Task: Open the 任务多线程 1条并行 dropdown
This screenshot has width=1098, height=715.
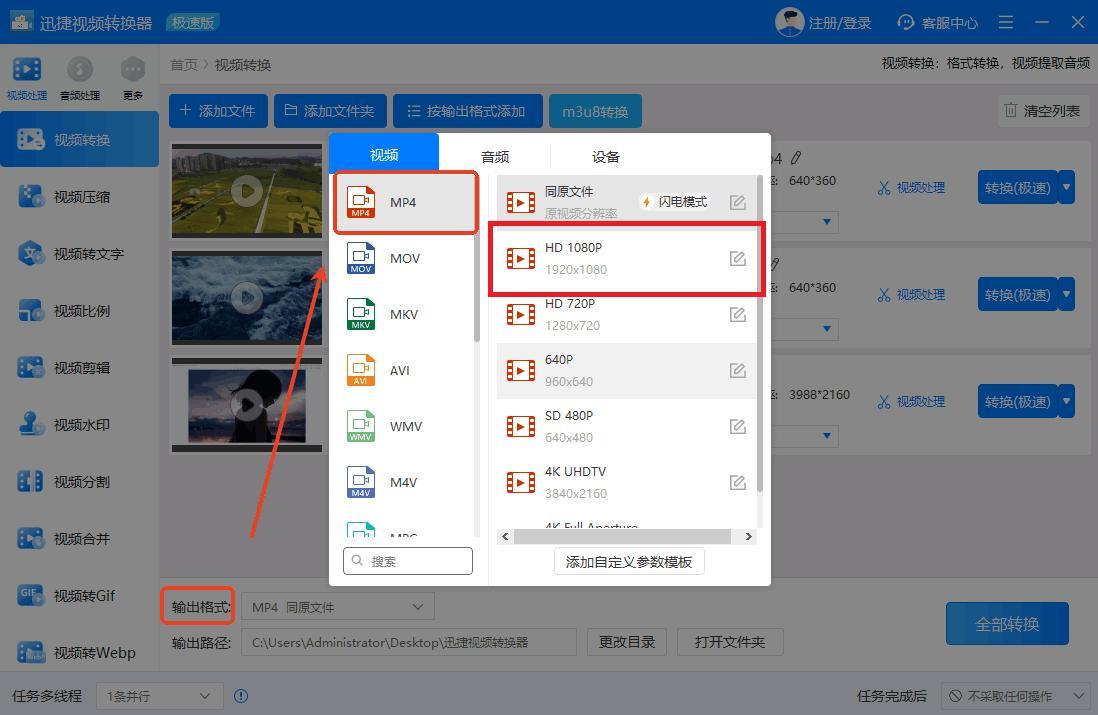Action: [160, 696]
